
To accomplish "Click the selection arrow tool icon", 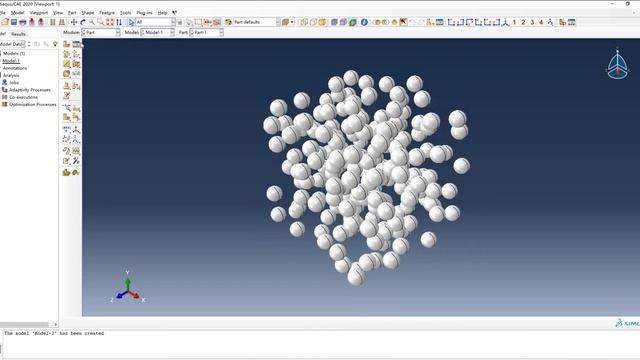I will click(131, 22).
